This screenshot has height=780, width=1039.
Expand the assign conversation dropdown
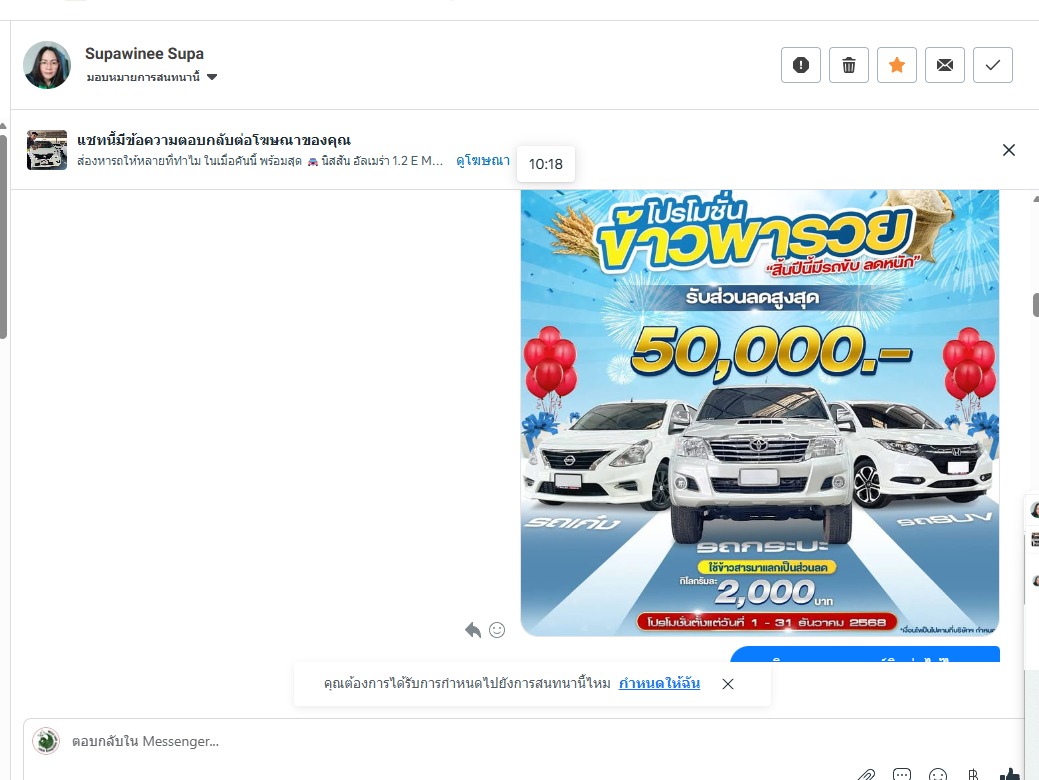(152, 78)
